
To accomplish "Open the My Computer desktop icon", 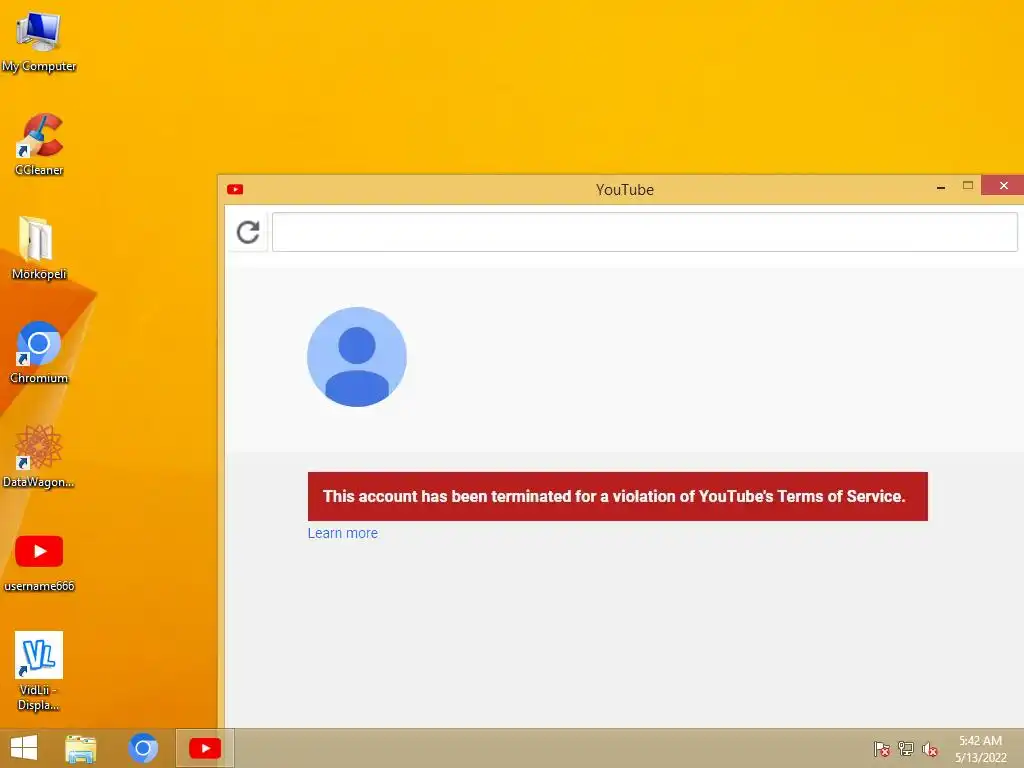I will tap(39, 41).
